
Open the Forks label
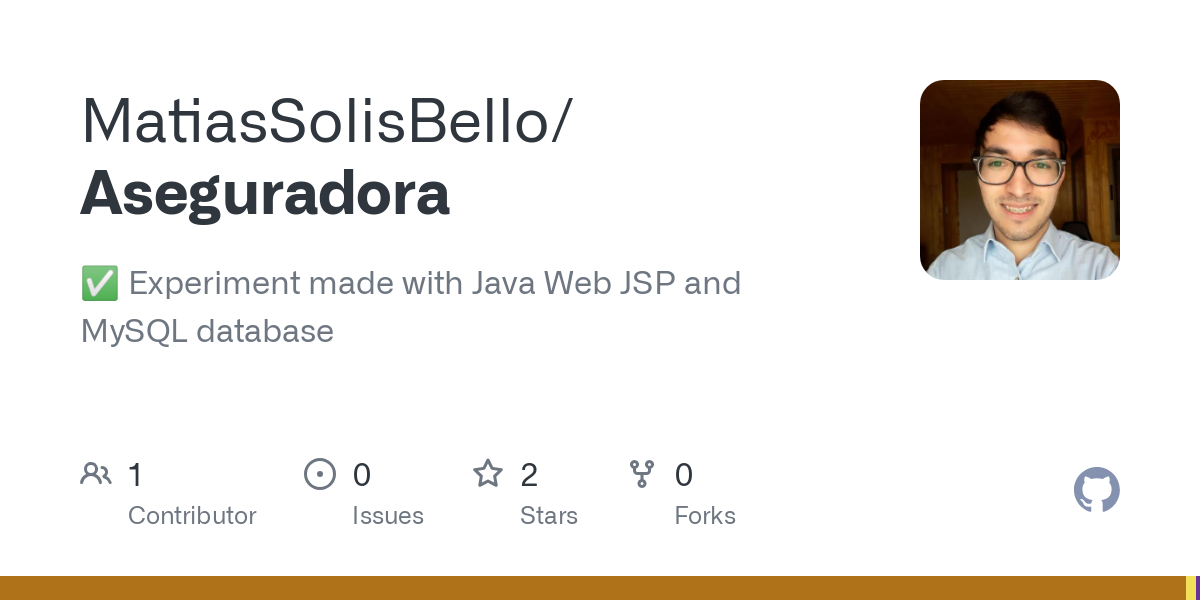705,516
